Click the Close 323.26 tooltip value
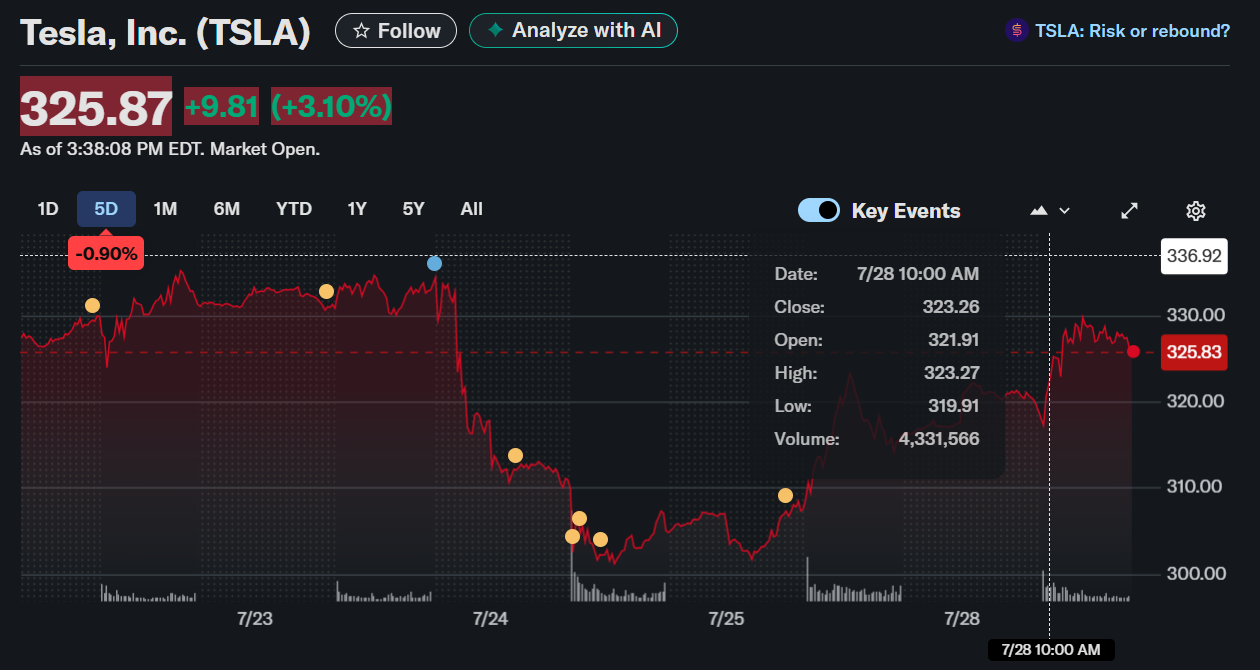Screen dimensions: 1260x670 (x=951, y=307)
